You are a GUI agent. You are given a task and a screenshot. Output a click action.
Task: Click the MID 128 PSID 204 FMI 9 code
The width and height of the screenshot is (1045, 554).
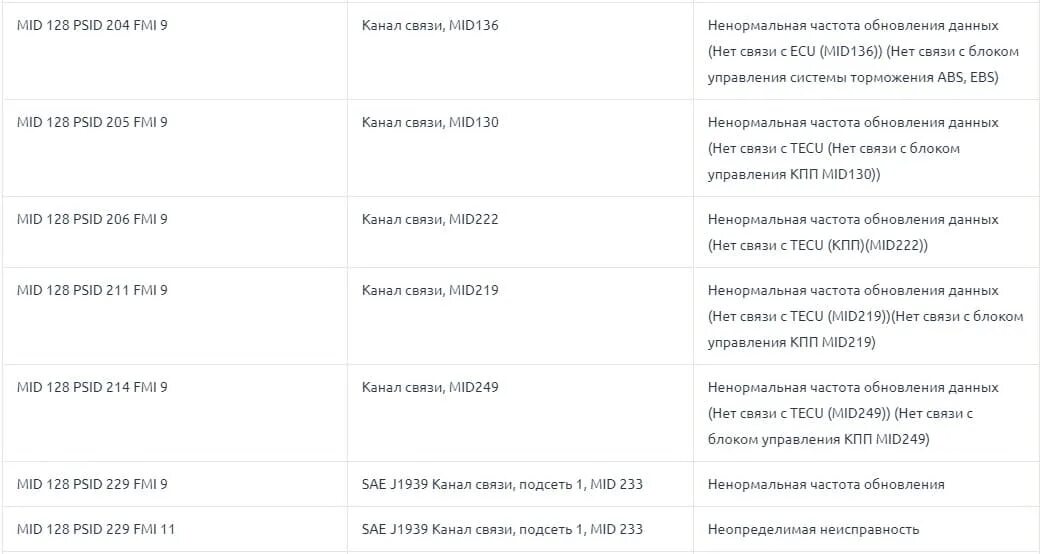tap(92, 25)
